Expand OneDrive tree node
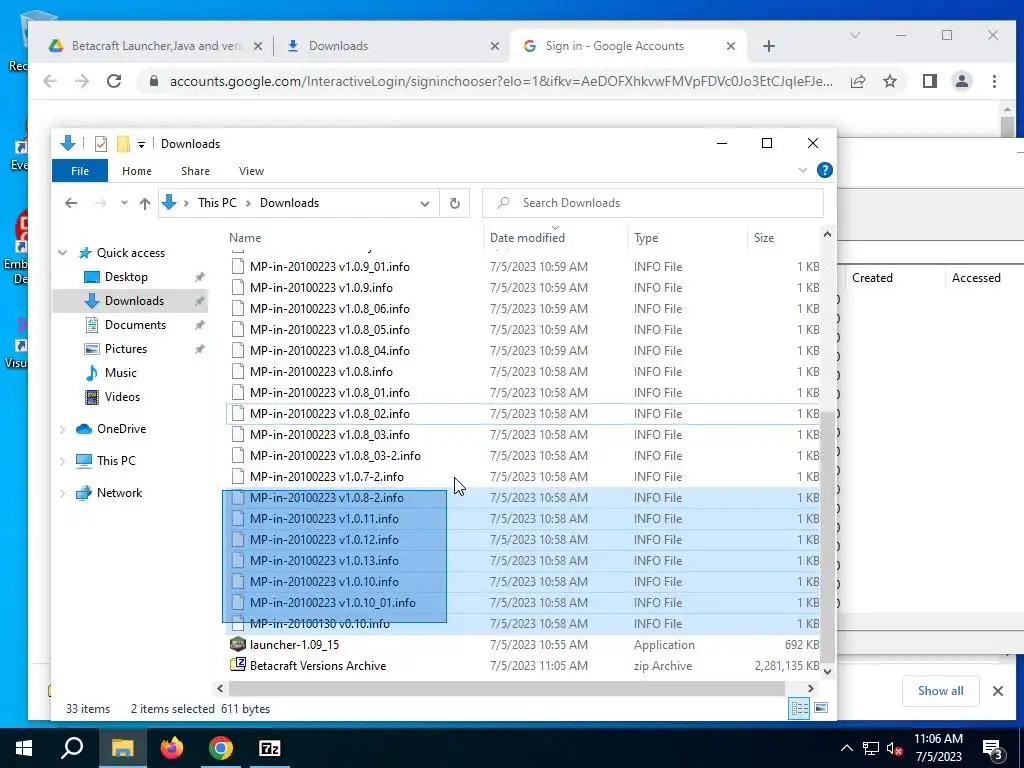 pyautogui.click(x=63, y=429)
